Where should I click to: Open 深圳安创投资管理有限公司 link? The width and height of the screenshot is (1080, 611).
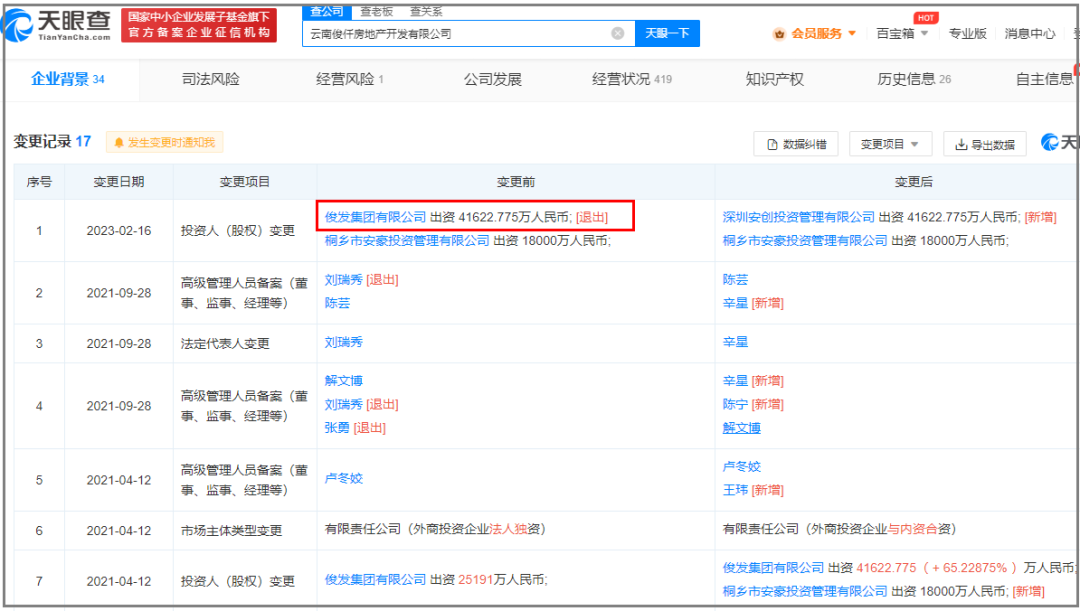(x=798, y=217)
